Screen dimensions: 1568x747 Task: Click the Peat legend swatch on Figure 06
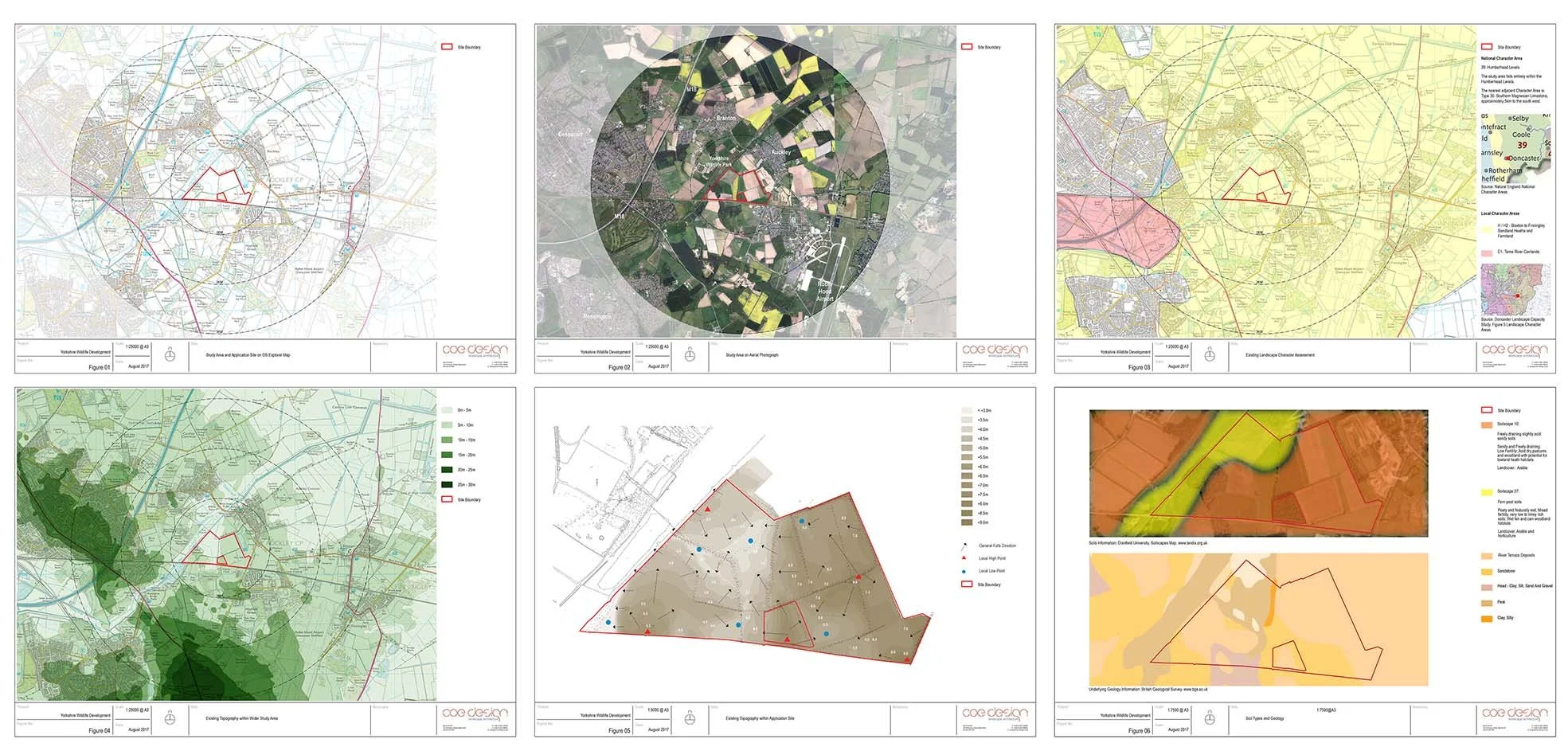point(1485,602)
